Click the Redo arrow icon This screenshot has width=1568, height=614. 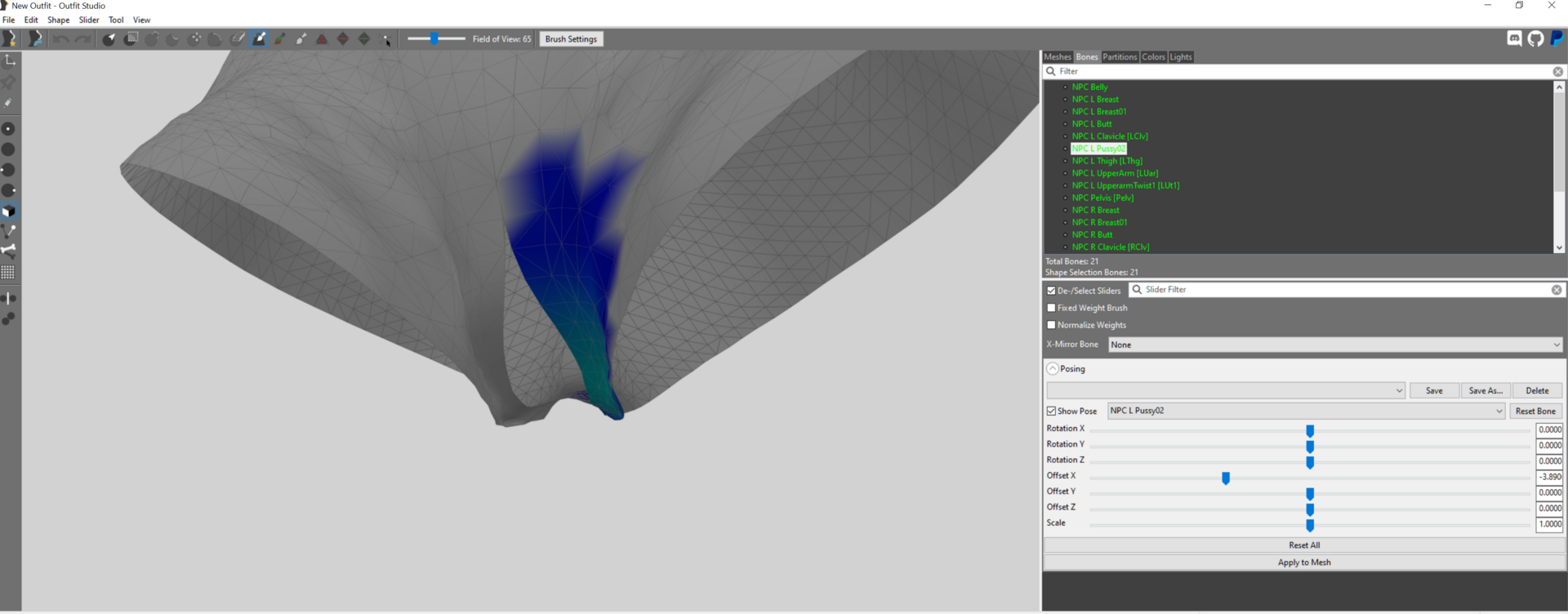click(x=82, y=38)
